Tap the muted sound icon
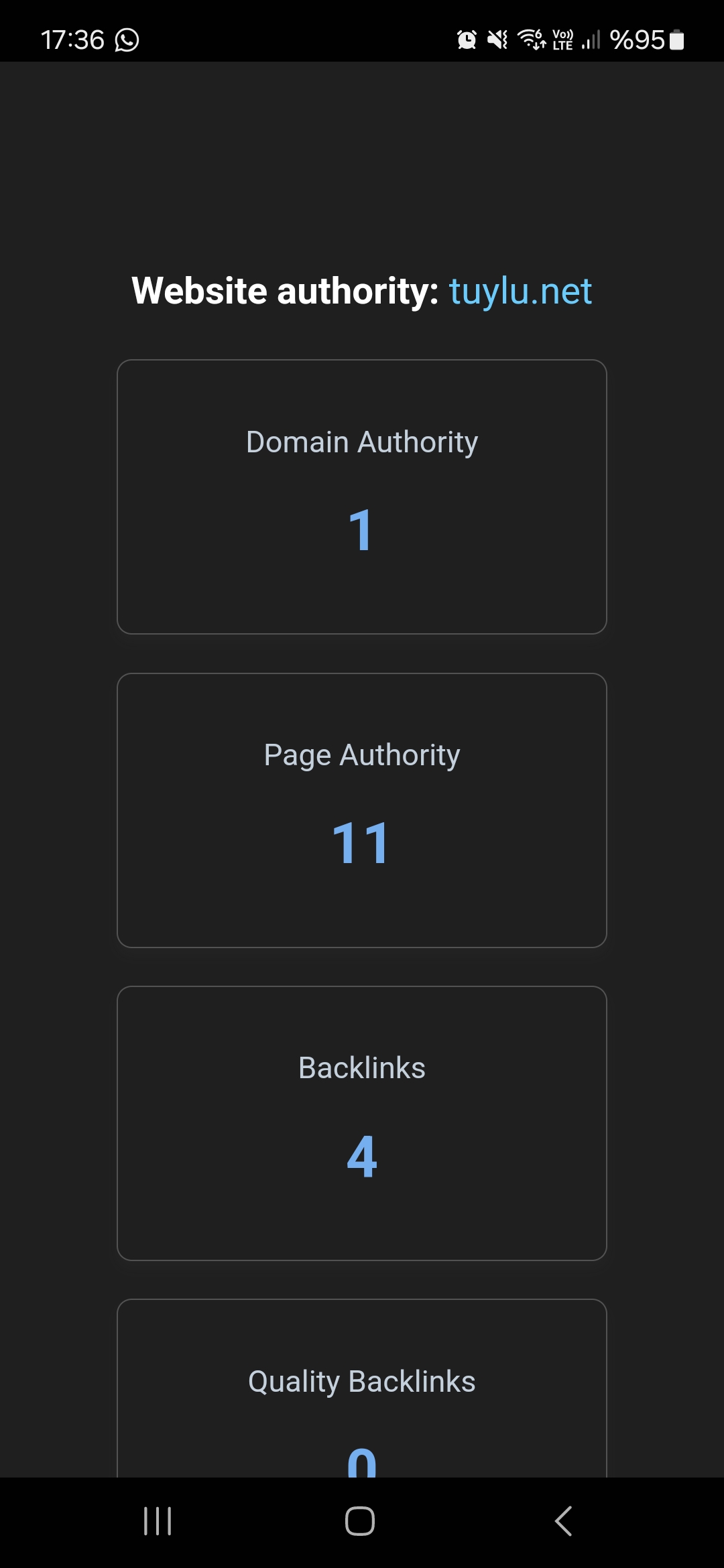 click(x=497, y=40)
